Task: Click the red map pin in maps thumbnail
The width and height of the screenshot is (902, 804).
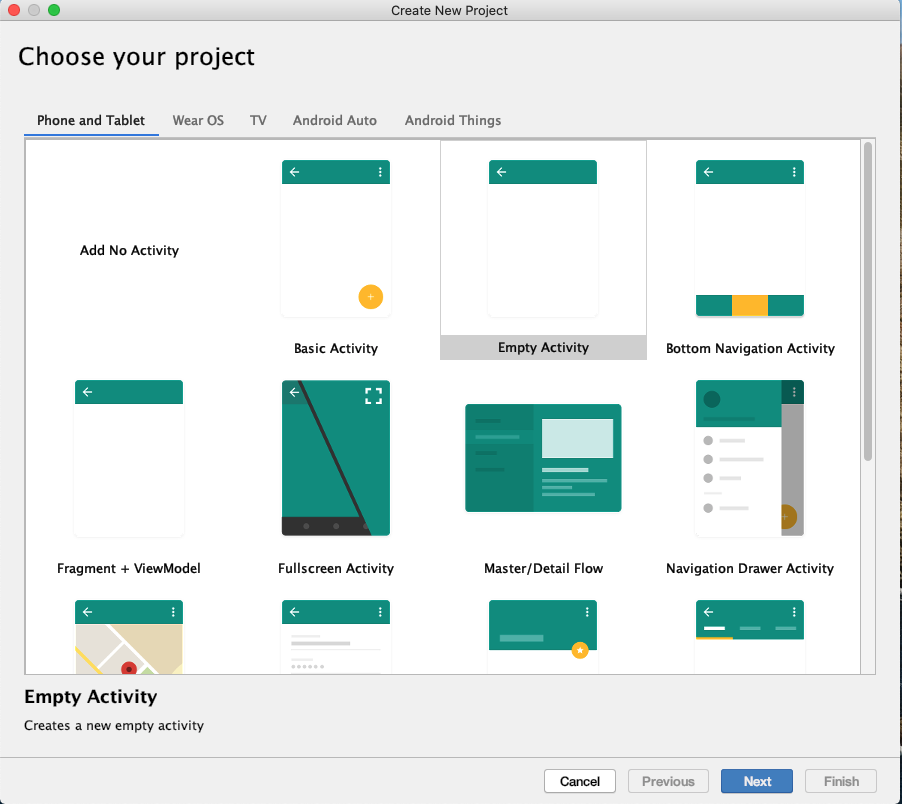Action: pos(129,668)
